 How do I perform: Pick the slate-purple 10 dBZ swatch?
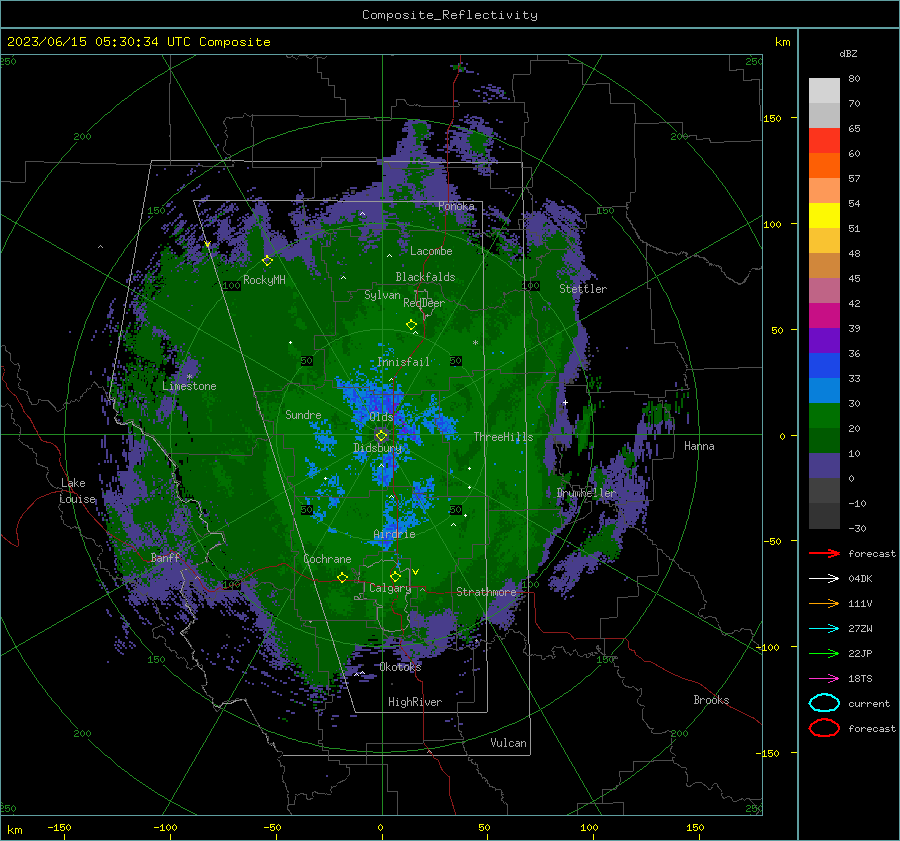[824, 465]
